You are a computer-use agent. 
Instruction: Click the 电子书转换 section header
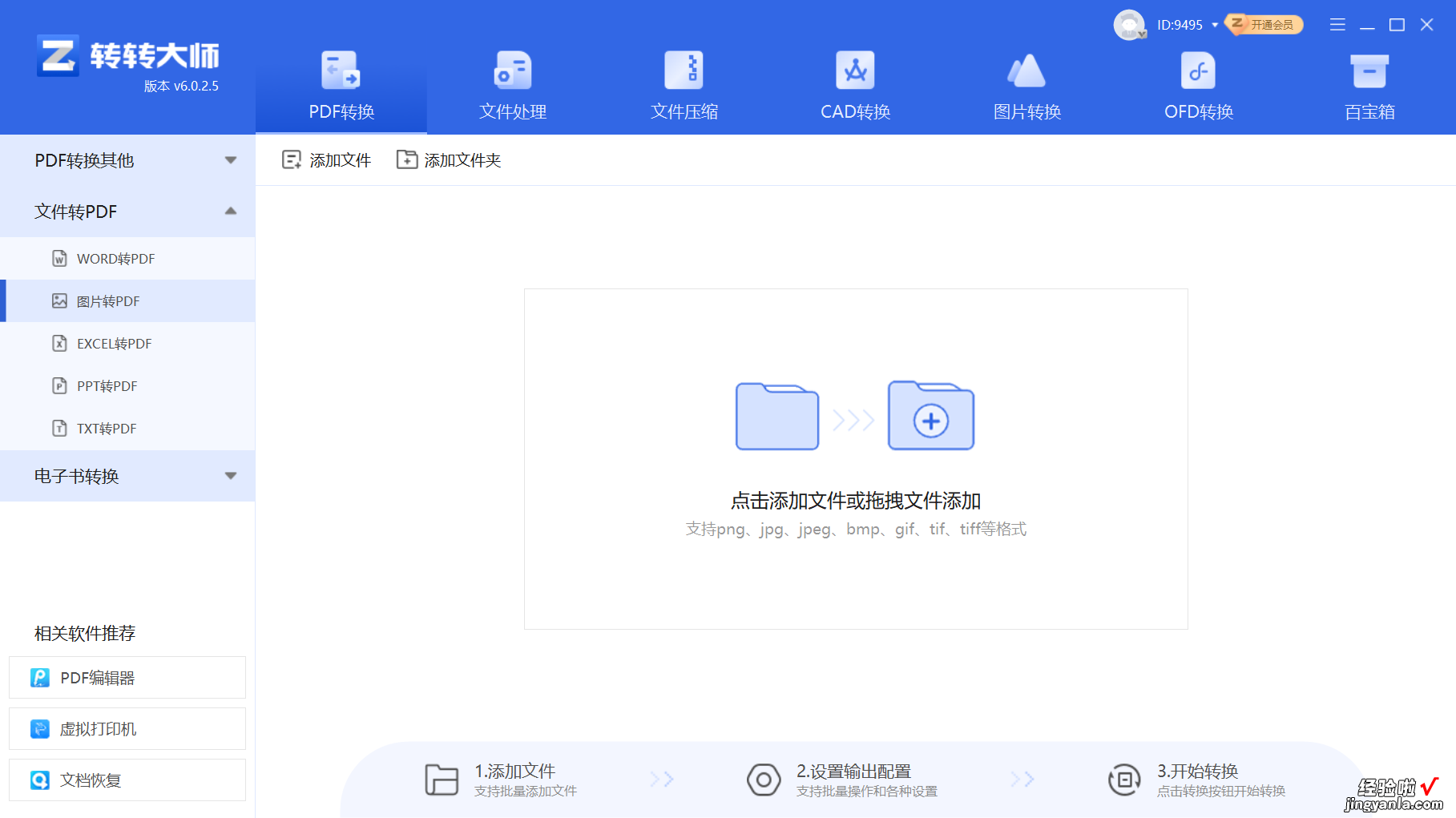tap(127, 476)
